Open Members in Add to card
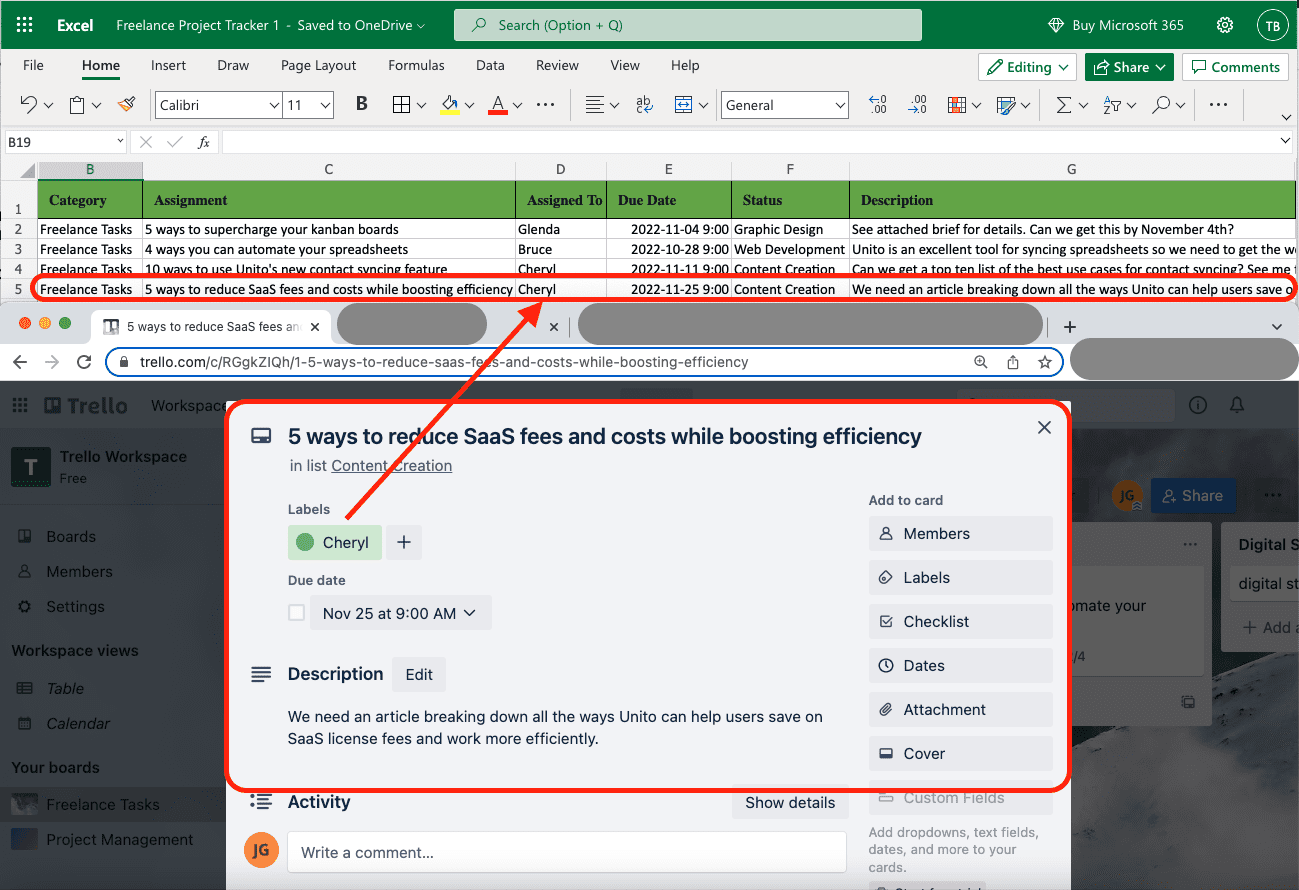1299x890 pixels. click(961, 533)
